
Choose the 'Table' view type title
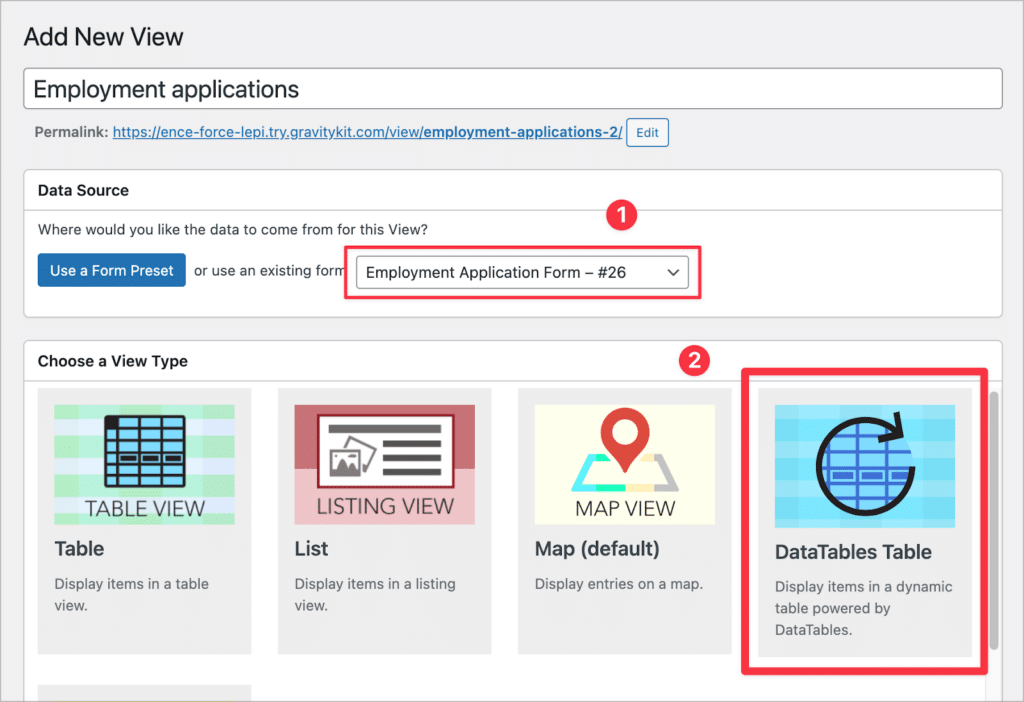coord(79,549)
